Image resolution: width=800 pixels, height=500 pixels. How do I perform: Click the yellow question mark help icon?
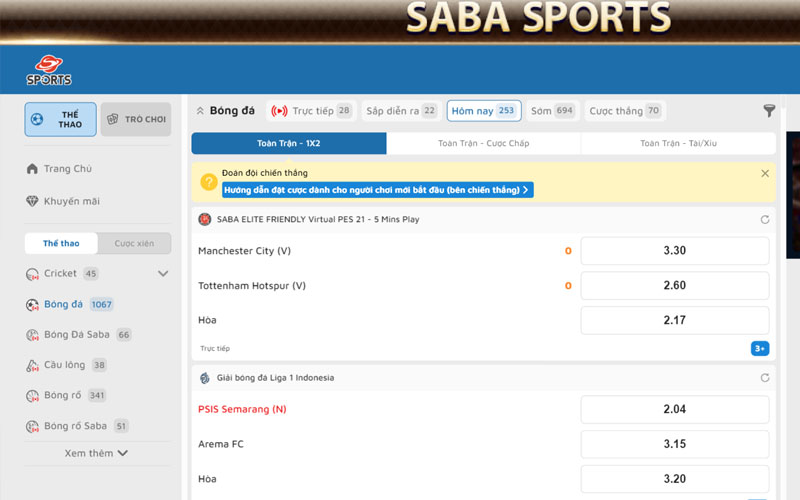[209, 182]
